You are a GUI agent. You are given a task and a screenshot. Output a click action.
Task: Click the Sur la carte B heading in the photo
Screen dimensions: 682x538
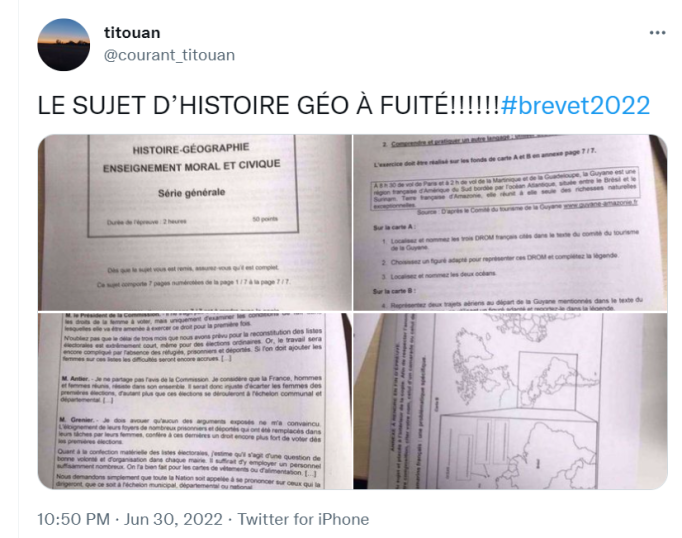[x=394, y=291]
